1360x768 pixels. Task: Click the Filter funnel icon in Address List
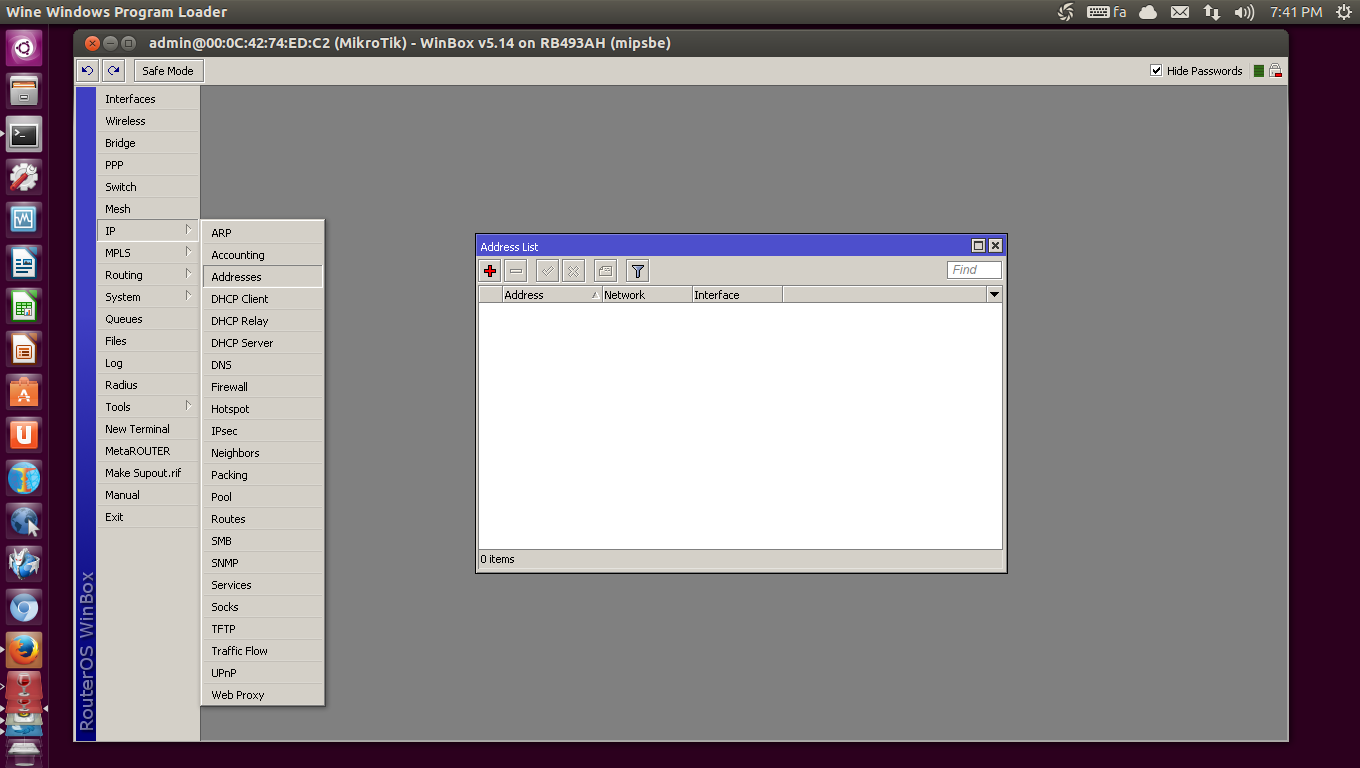638,271
